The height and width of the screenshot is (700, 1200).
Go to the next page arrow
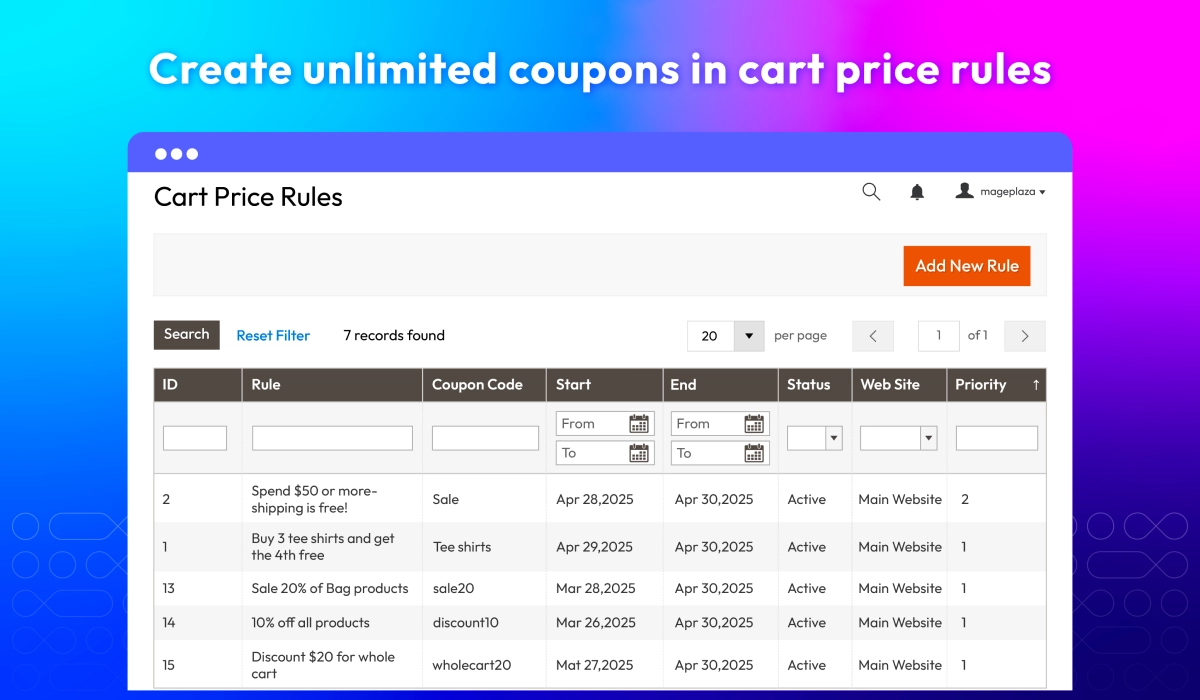(1024, 336)
